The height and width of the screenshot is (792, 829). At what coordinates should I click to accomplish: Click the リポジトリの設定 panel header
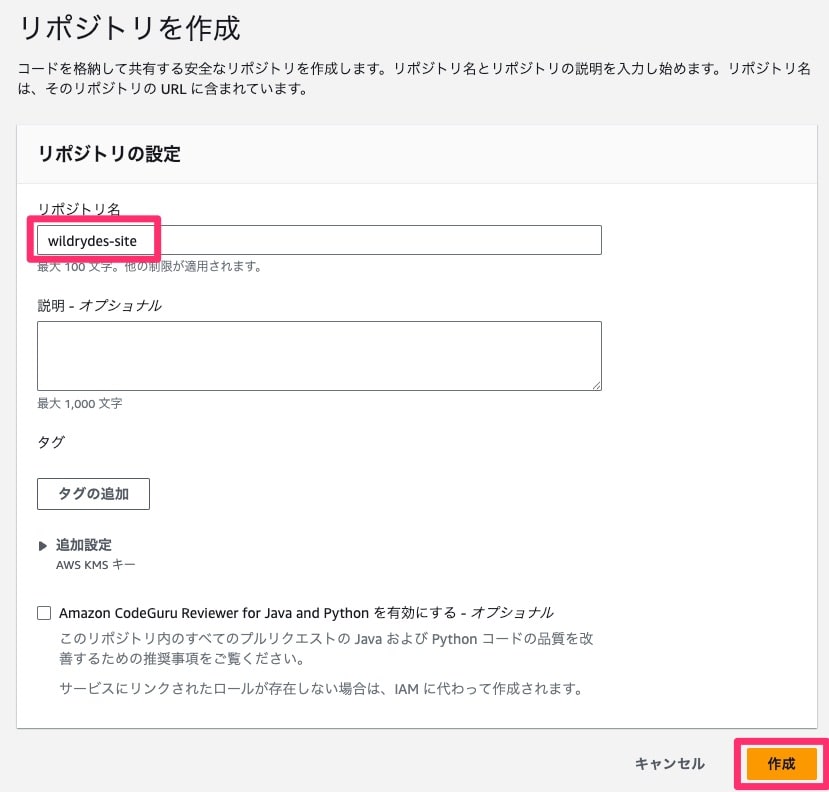pyautogui.click(x=109, y=154)
